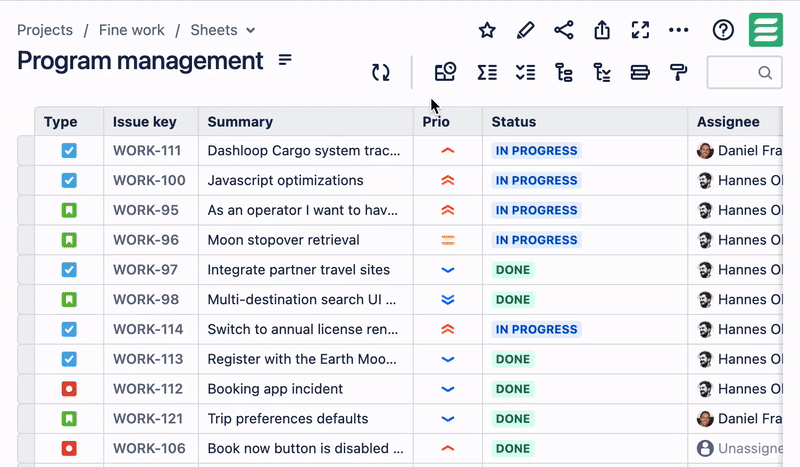Image resolution: width=800 pixels, height=467 pixels.
Task: Open the share nodes icon
Action: tap(564, 30)
